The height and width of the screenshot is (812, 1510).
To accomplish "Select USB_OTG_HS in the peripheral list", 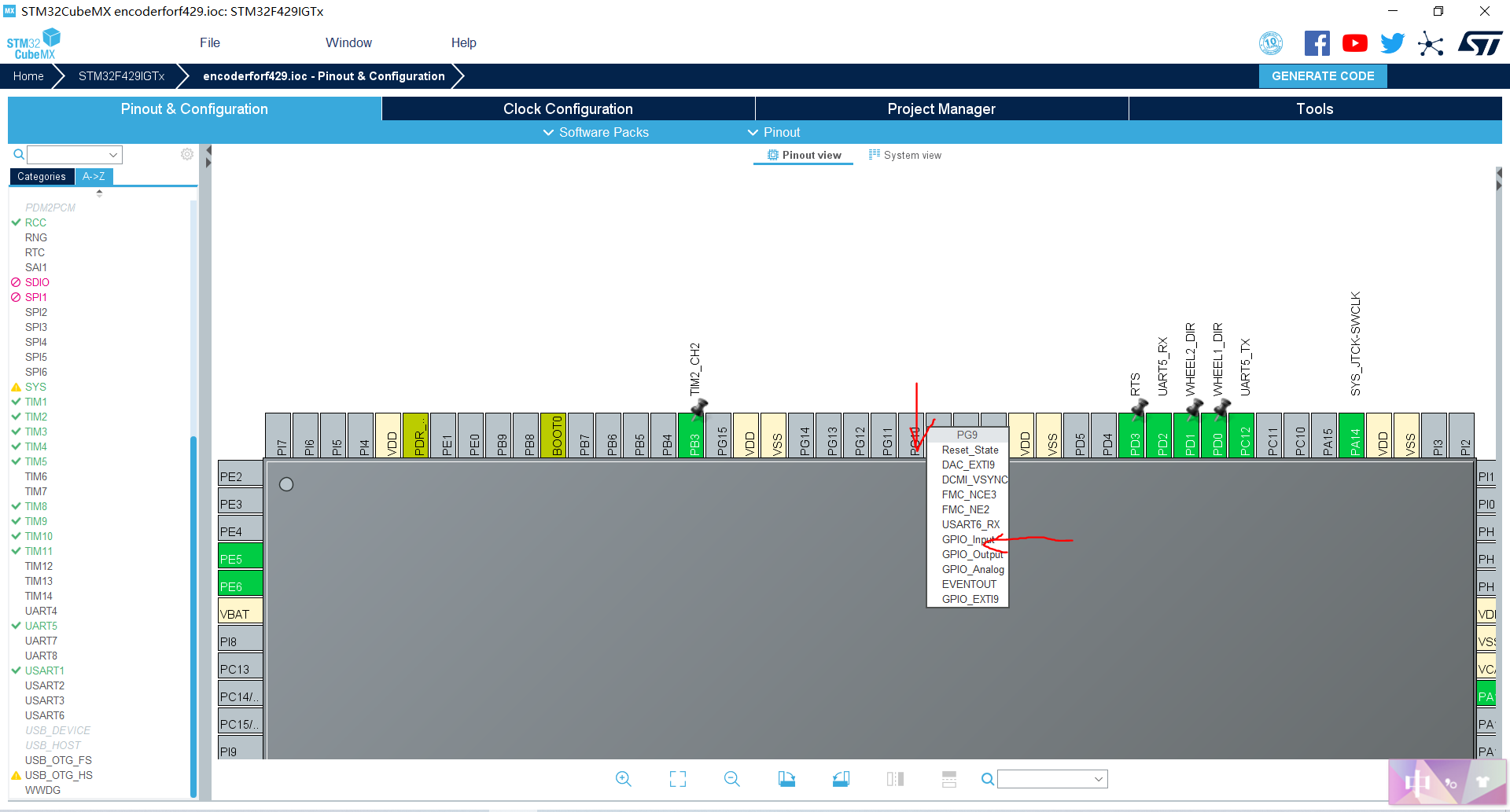I will click(58, 775).
